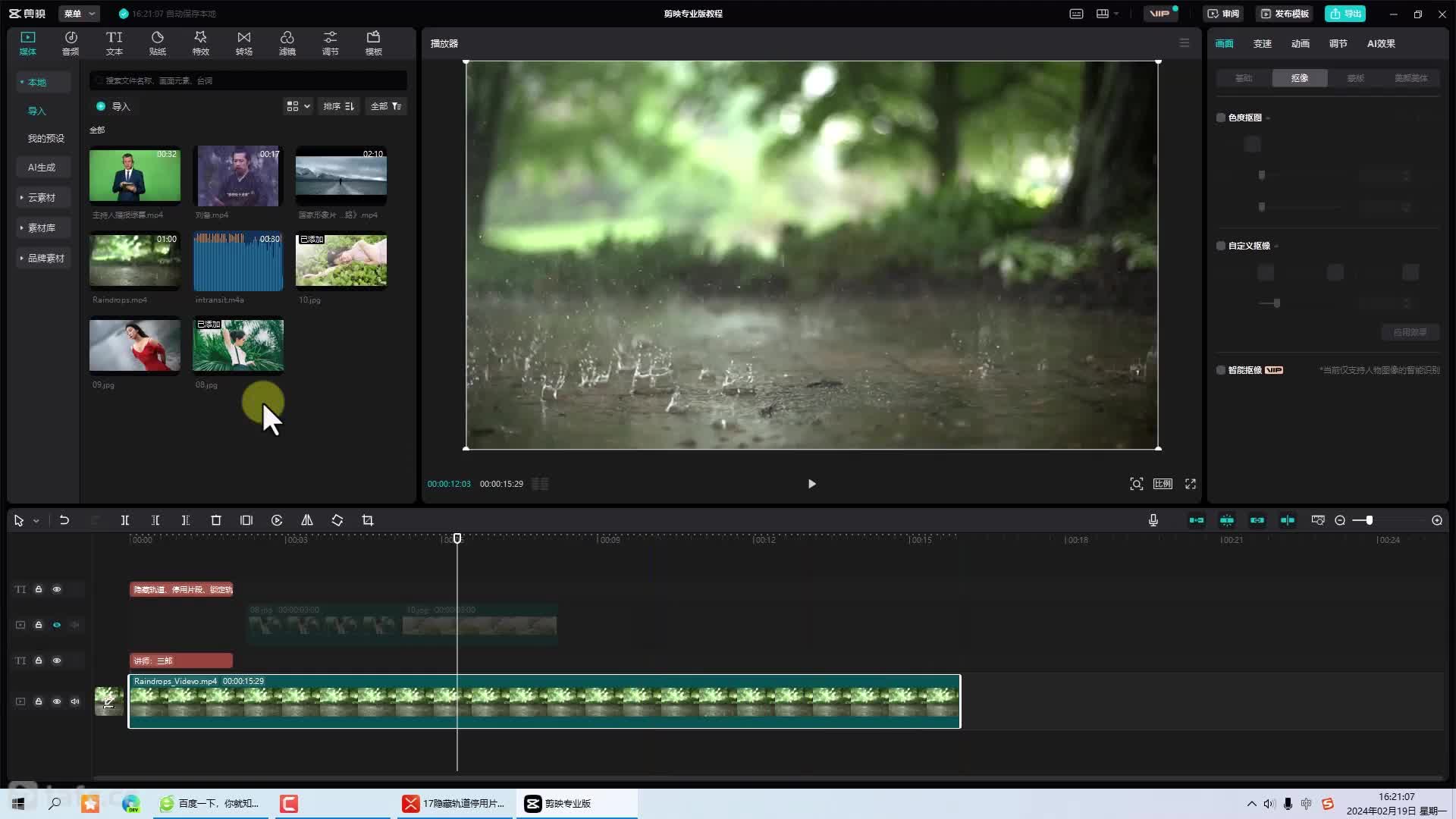Click the undo arrow in timeline toolbar
1456x819 pixels.
pos(64,520)
